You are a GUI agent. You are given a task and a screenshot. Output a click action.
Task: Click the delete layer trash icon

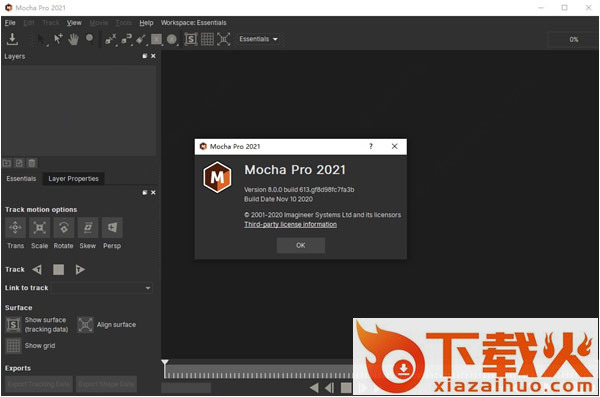tap(32, 163)
